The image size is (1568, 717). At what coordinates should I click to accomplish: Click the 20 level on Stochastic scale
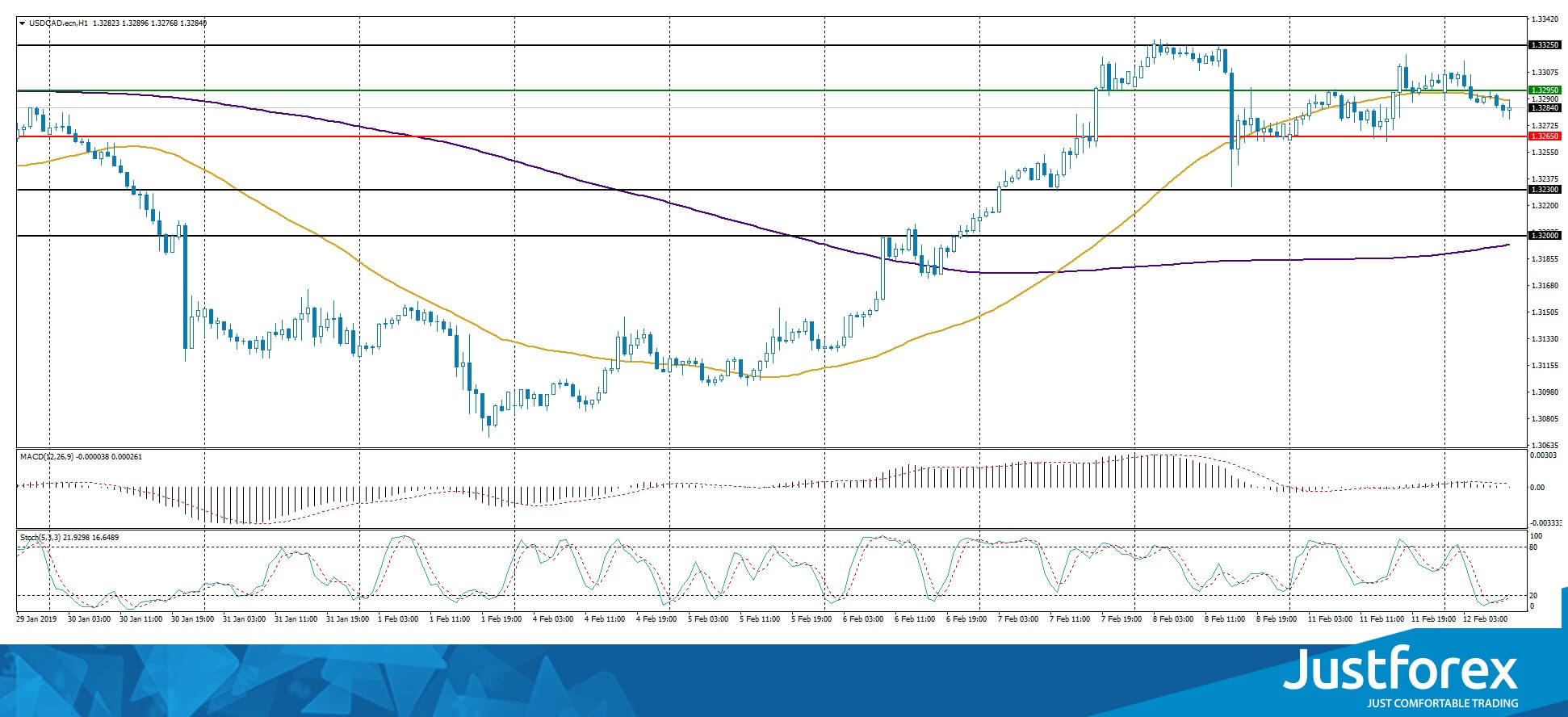click(x=1534, y=596)
